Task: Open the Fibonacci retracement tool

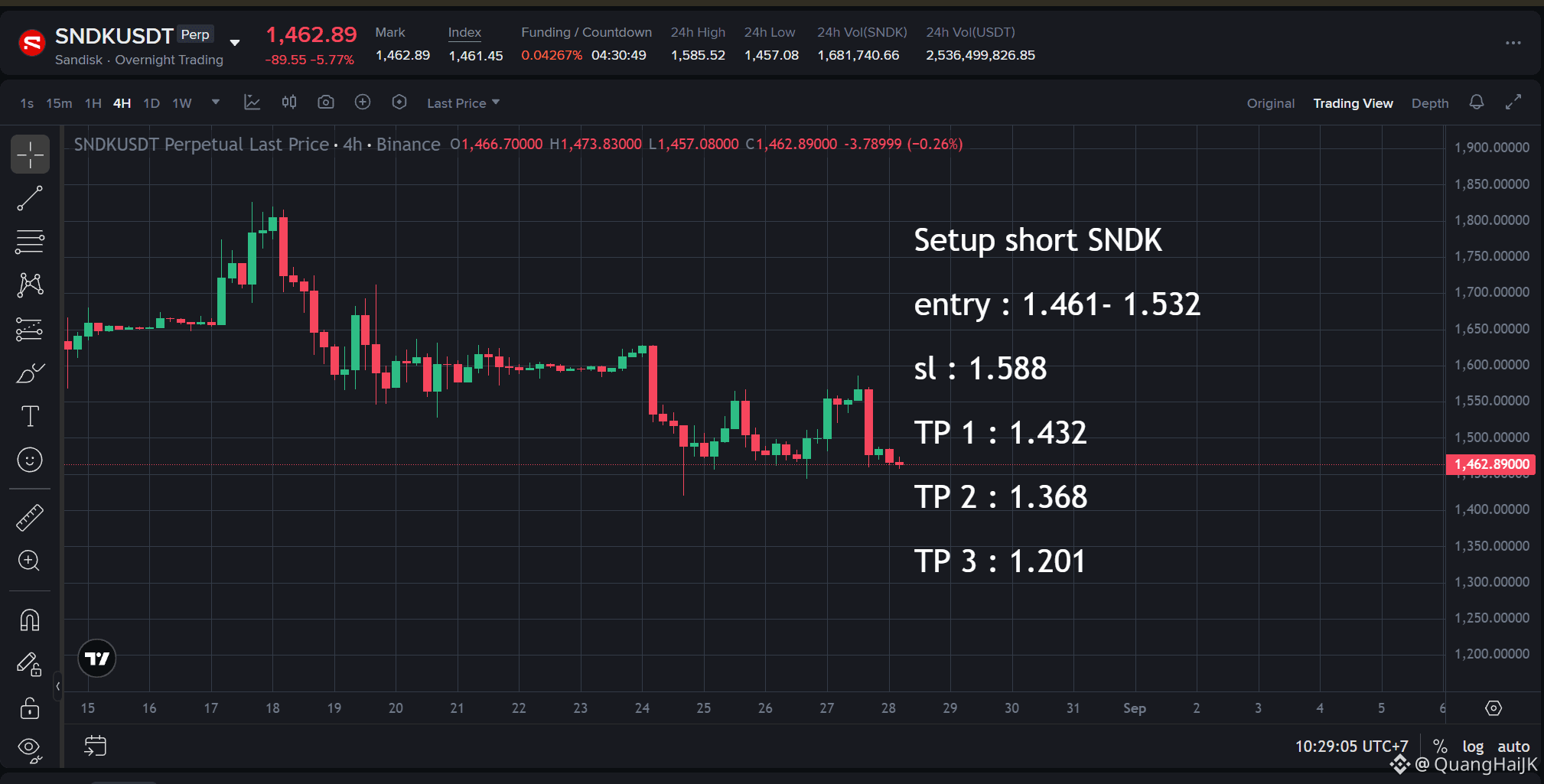Action: tap(30, 242)
